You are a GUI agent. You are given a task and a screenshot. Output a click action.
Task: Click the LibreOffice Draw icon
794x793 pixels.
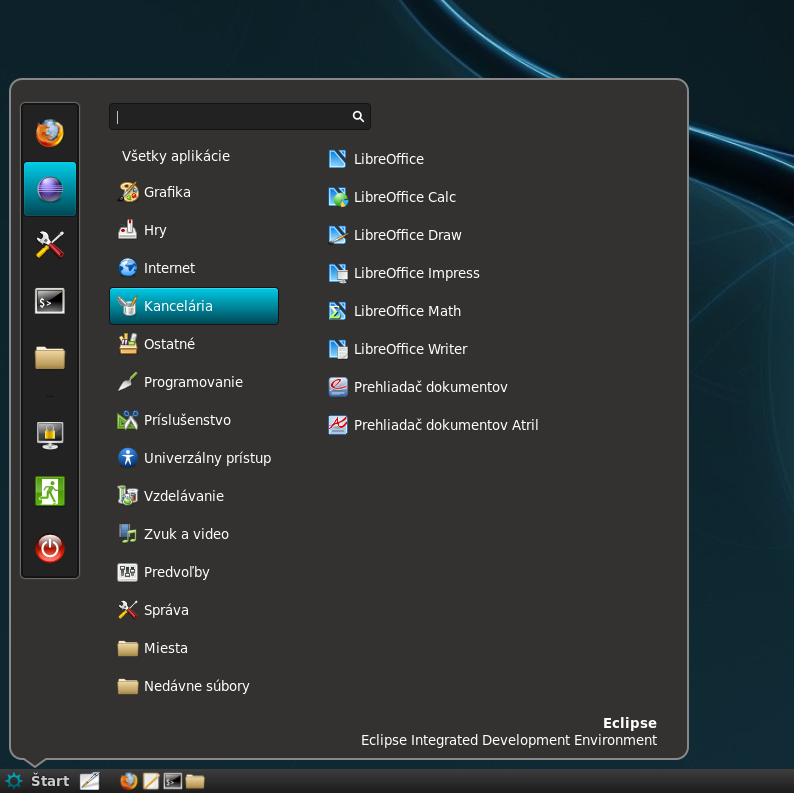pyautogui.click(x=338, y=235)
